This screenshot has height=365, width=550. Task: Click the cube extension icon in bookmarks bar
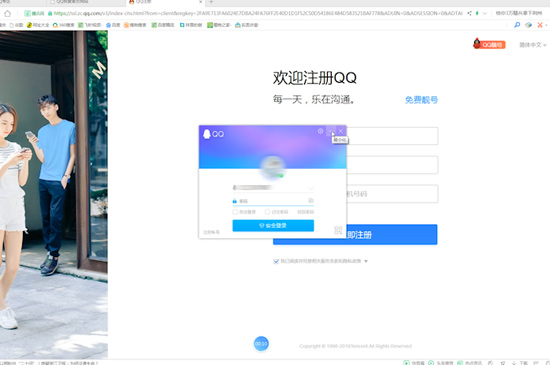tap(528, 25)
